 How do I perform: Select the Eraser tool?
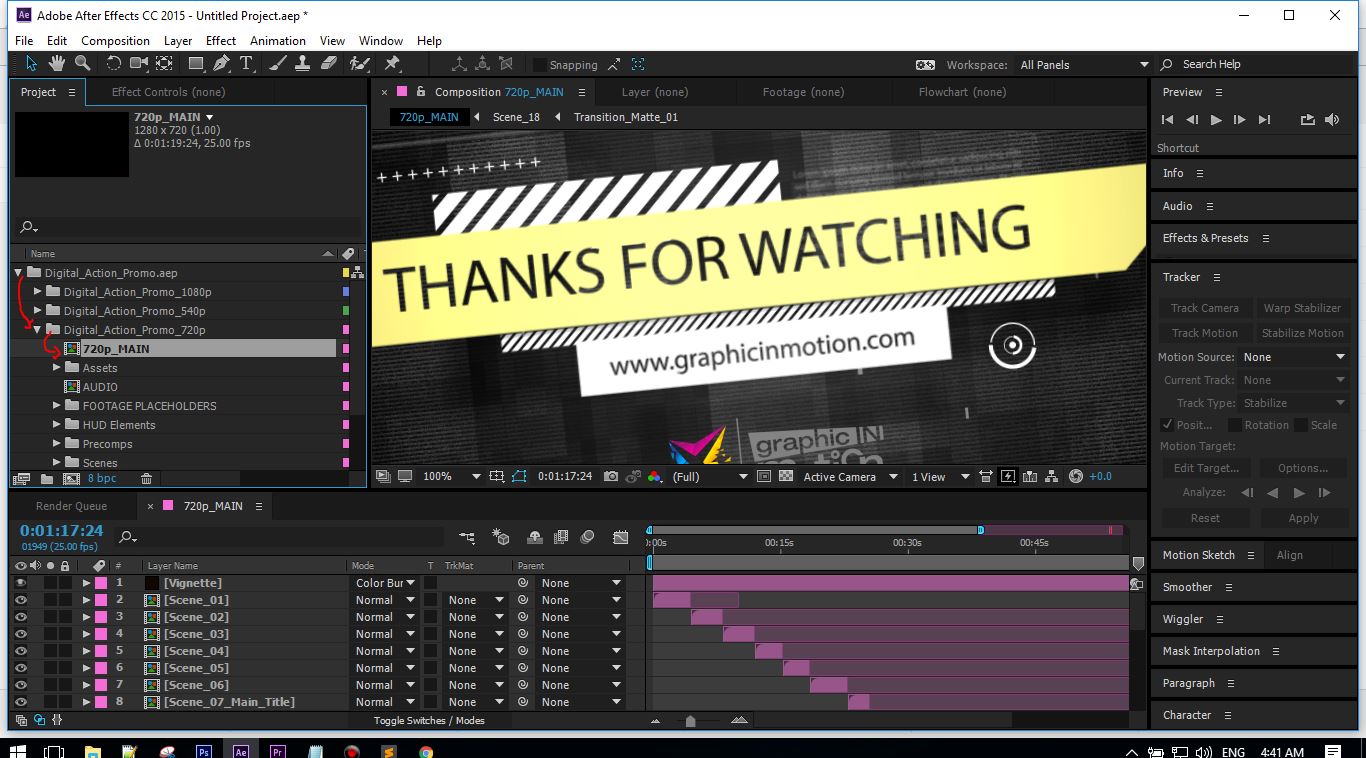pos(329,63)
